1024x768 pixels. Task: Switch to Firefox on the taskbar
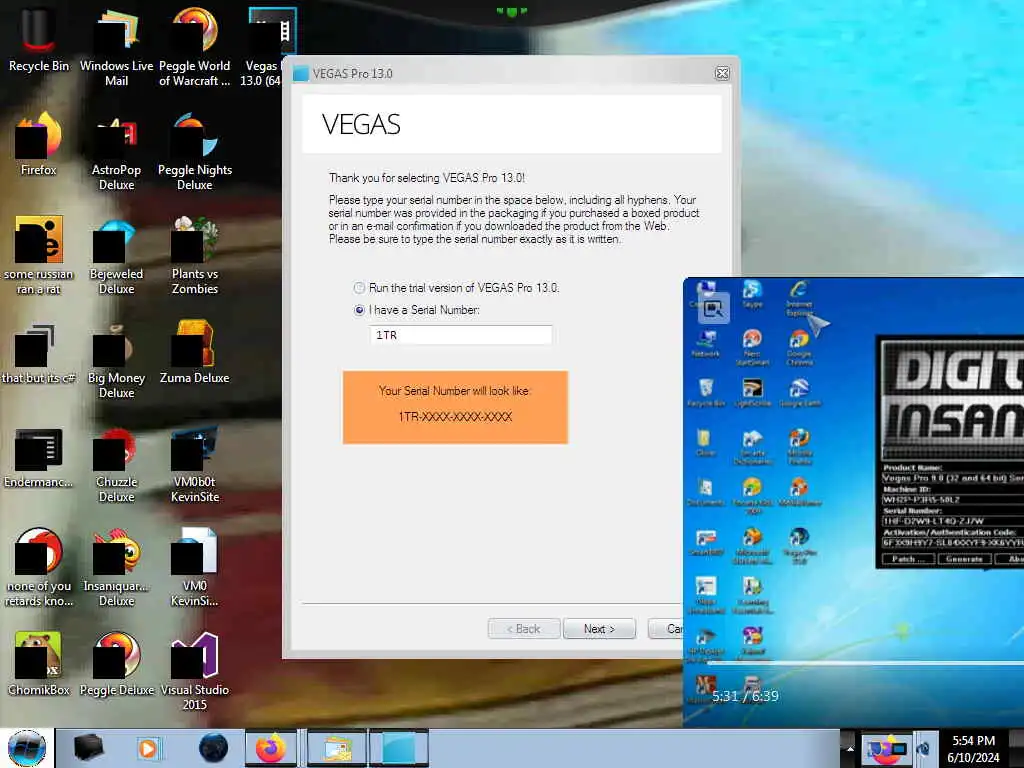coord(271,748)
